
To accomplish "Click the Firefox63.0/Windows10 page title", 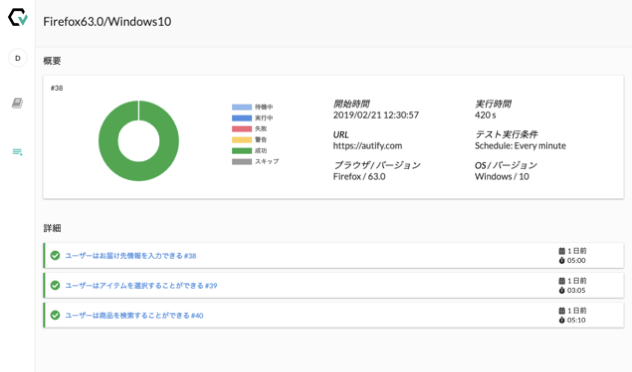I will coord(107,21).
